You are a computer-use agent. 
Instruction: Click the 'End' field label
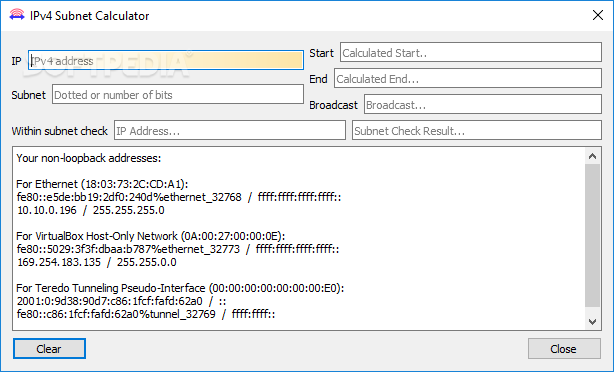(318, 79)
